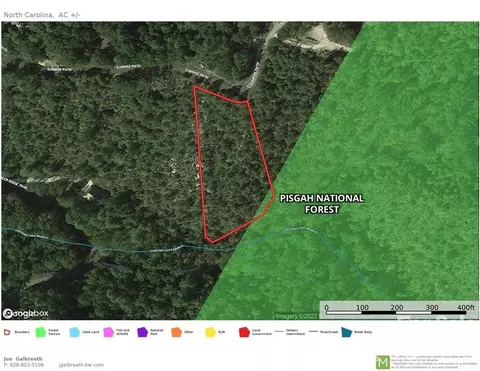This screenshot has height=371, width=480.
Task: Click the light blue State Land legend icon
Action: click(x=75, y=332)
